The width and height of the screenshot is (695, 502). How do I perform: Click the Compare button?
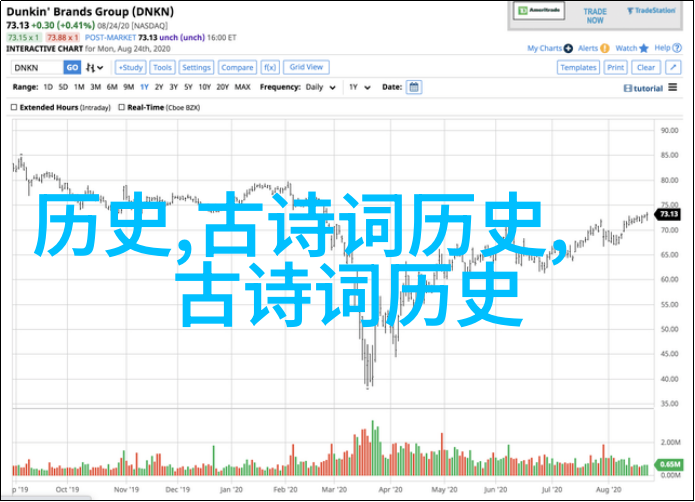[x=237, y=68]
